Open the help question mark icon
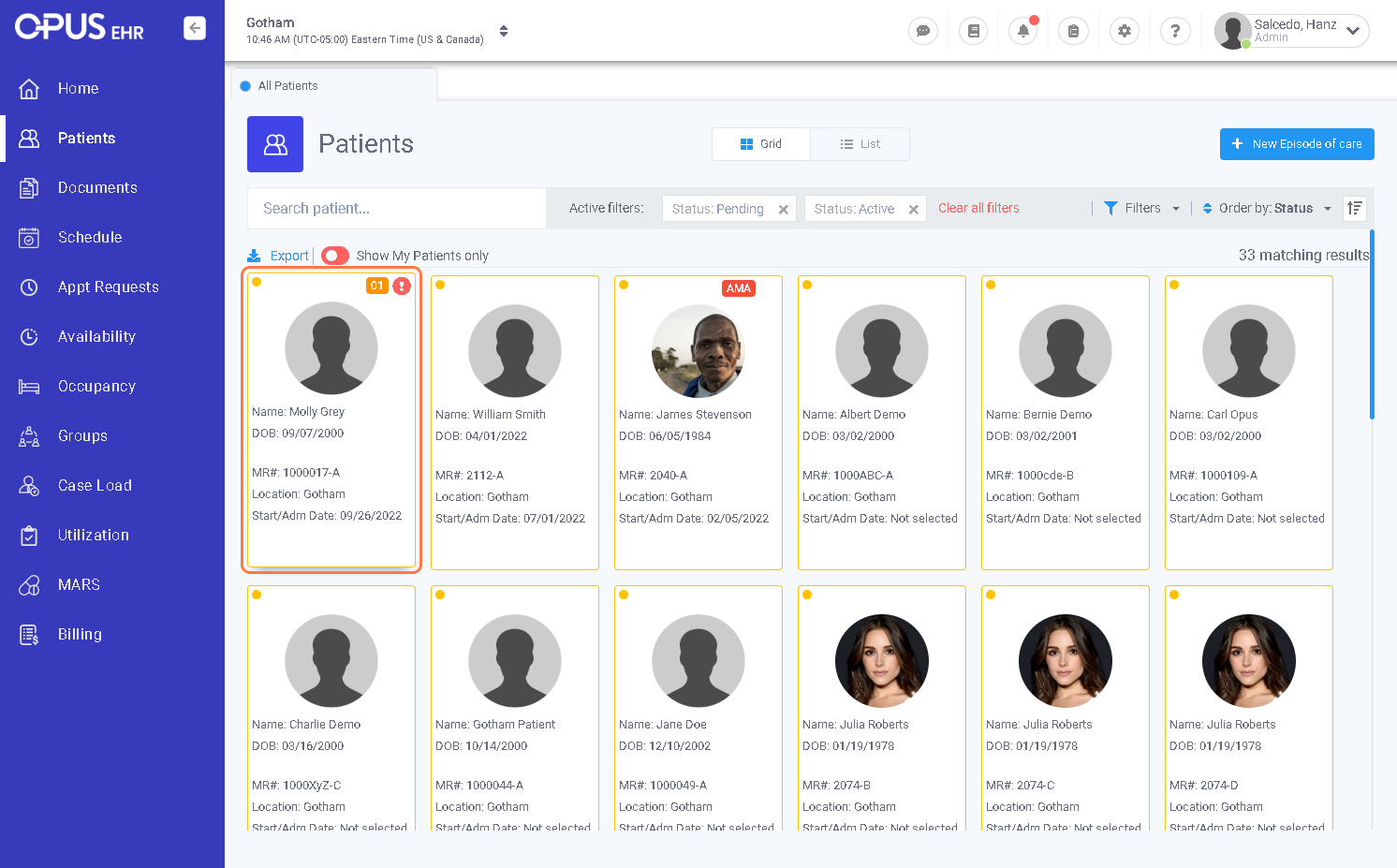1397x868 pixels. [x=1175, y=31]
